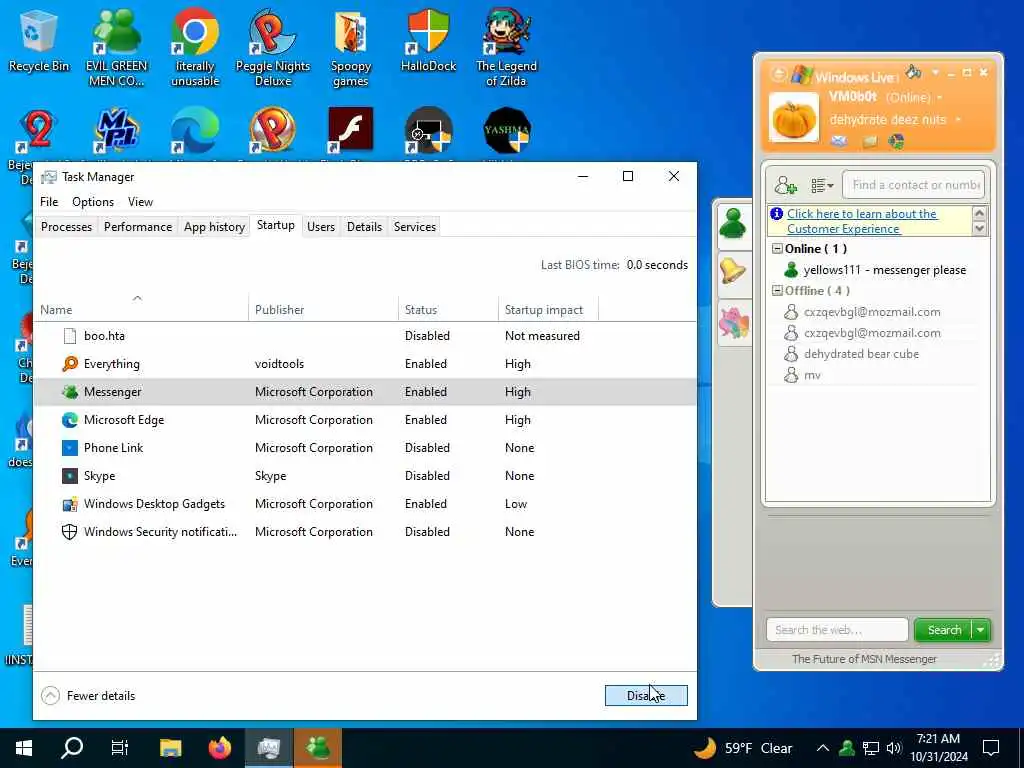Select the Everything startup entry
The height and width of the screenshot is (768, 1024).
364,364
